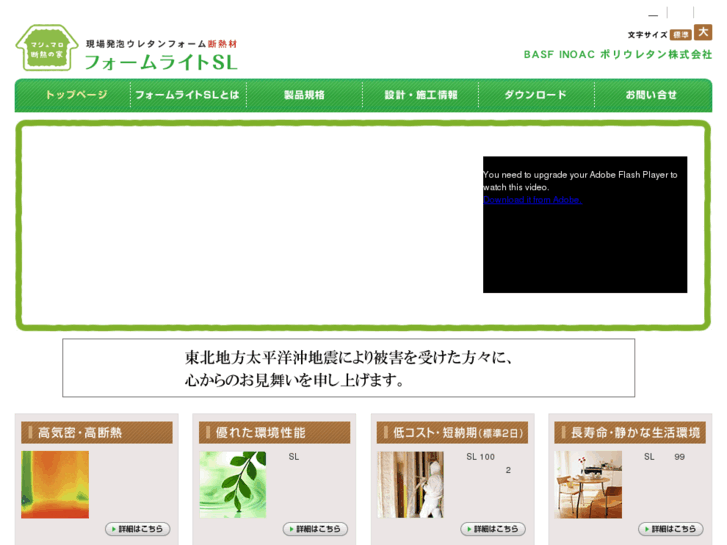Viewport: 727px width, 545px height.
Task: Click the 長寿命・静かな生活環境 card heading
Action: pos(630,433)
